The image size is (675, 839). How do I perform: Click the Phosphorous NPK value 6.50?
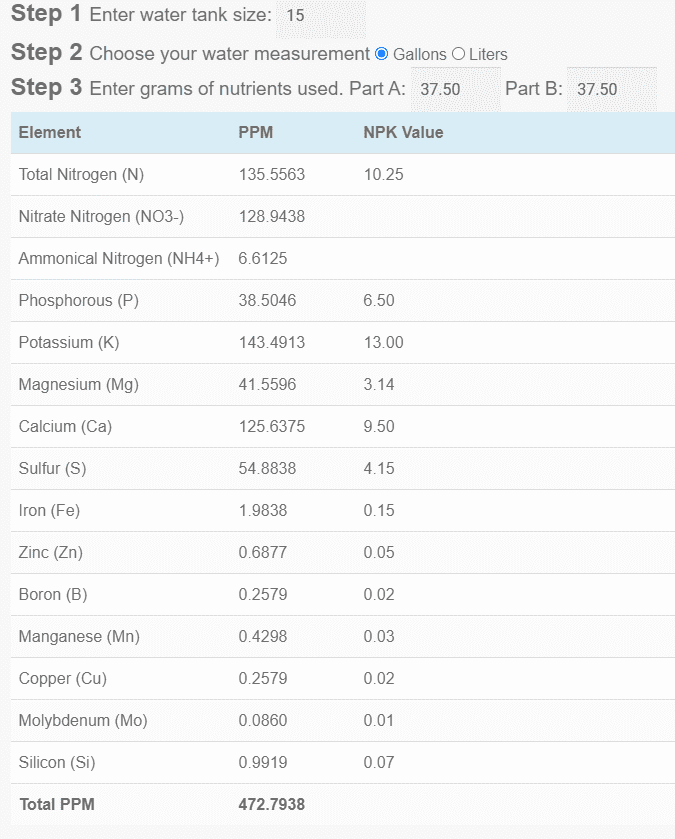[x=379, y=301]
